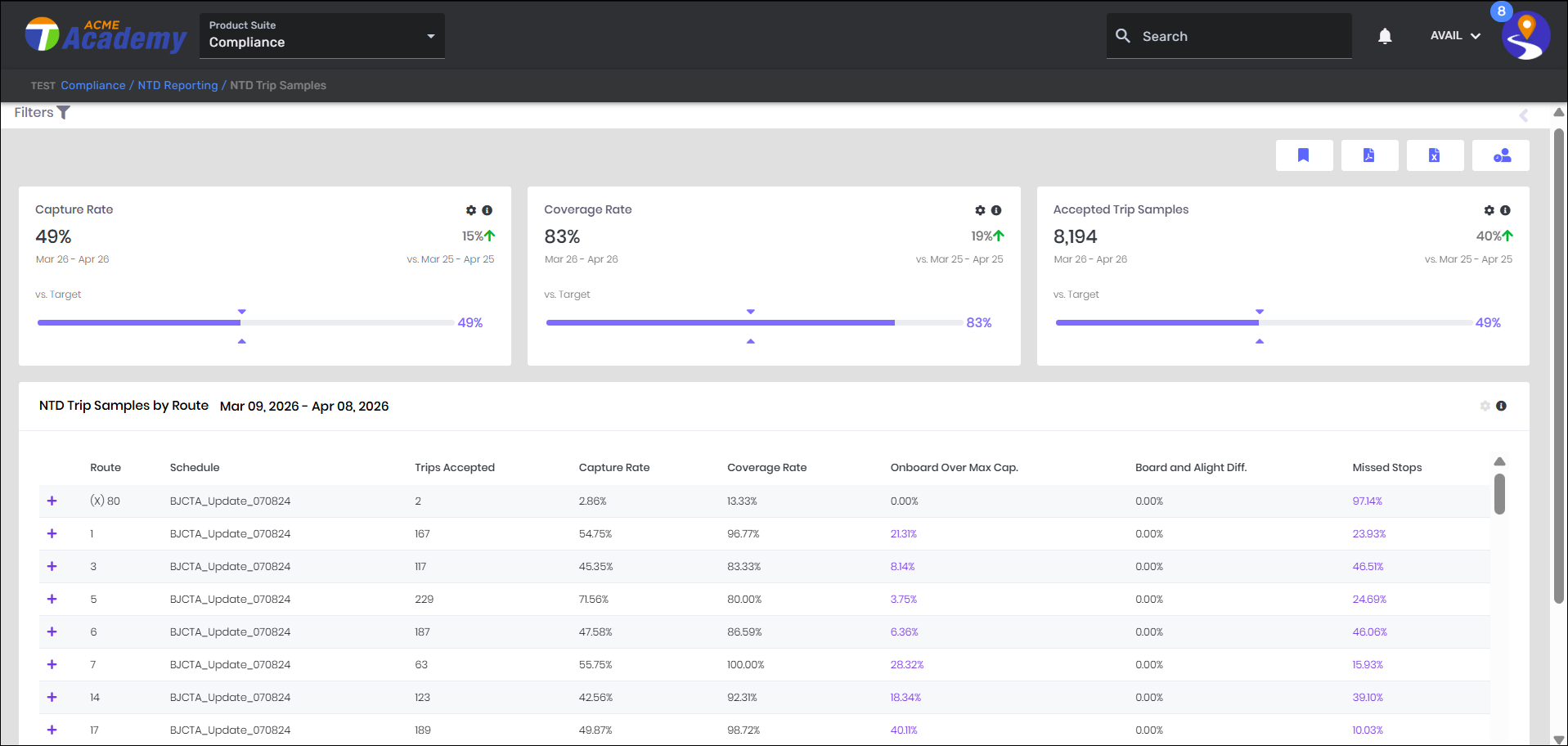1568x746 pixels.
Task: Open the share with users icon
Action: click(x=1501, y=155)
